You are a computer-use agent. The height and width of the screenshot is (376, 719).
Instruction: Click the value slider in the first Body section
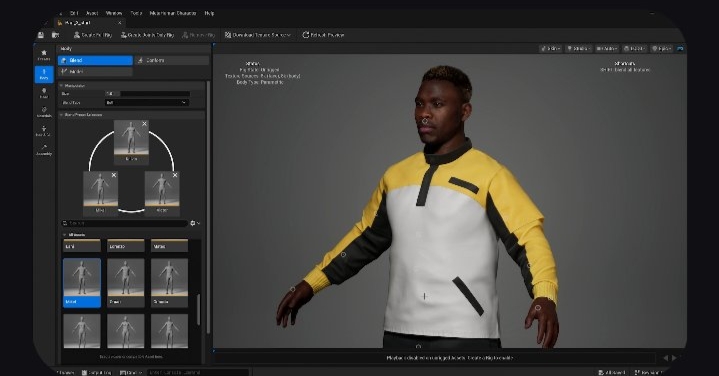coord(147,94)
